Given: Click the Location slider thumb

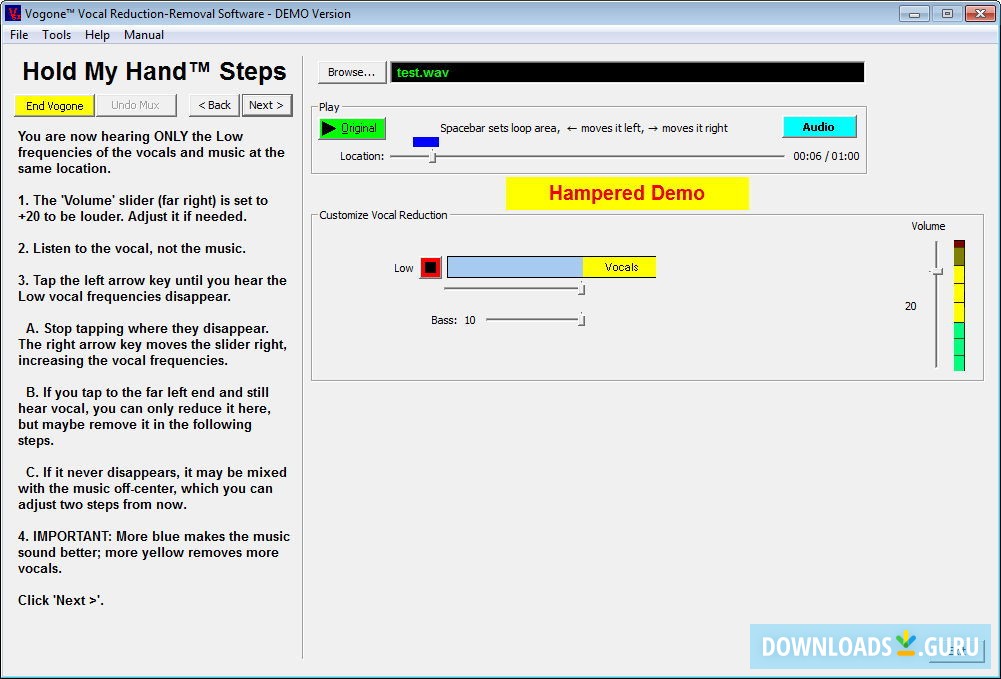Looking at the screenshot, I should (432, 157).
